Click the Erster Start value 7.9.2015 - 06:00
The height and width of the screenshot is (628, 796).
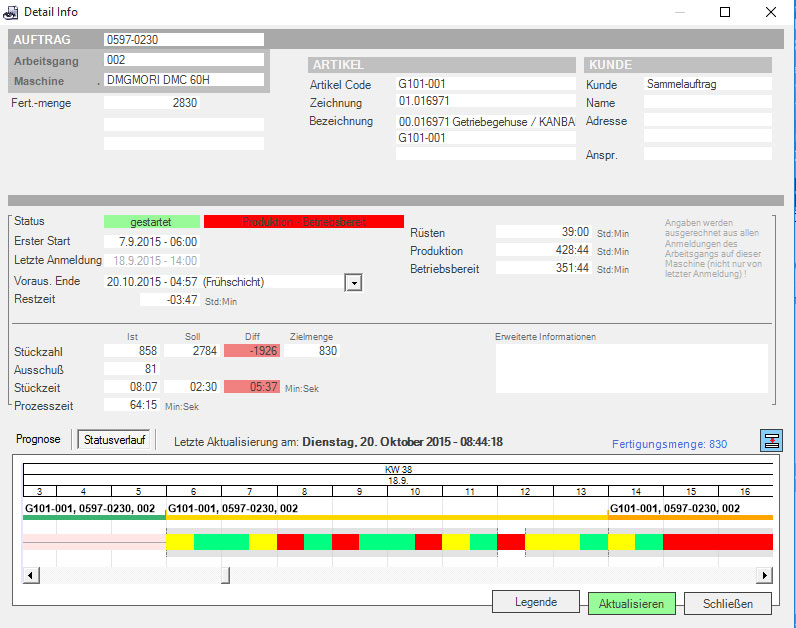coord(152,242)
